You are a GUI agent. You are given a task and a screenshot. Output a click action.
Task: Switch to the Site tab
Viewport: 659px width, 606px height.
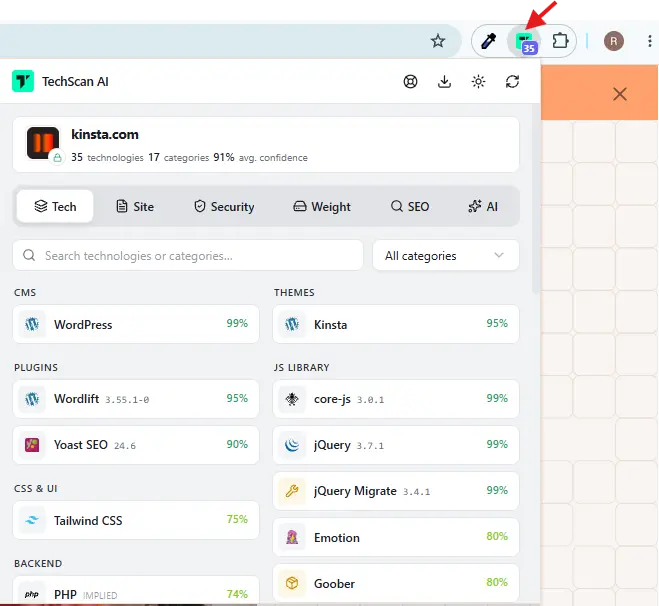(x=134, y=206)
